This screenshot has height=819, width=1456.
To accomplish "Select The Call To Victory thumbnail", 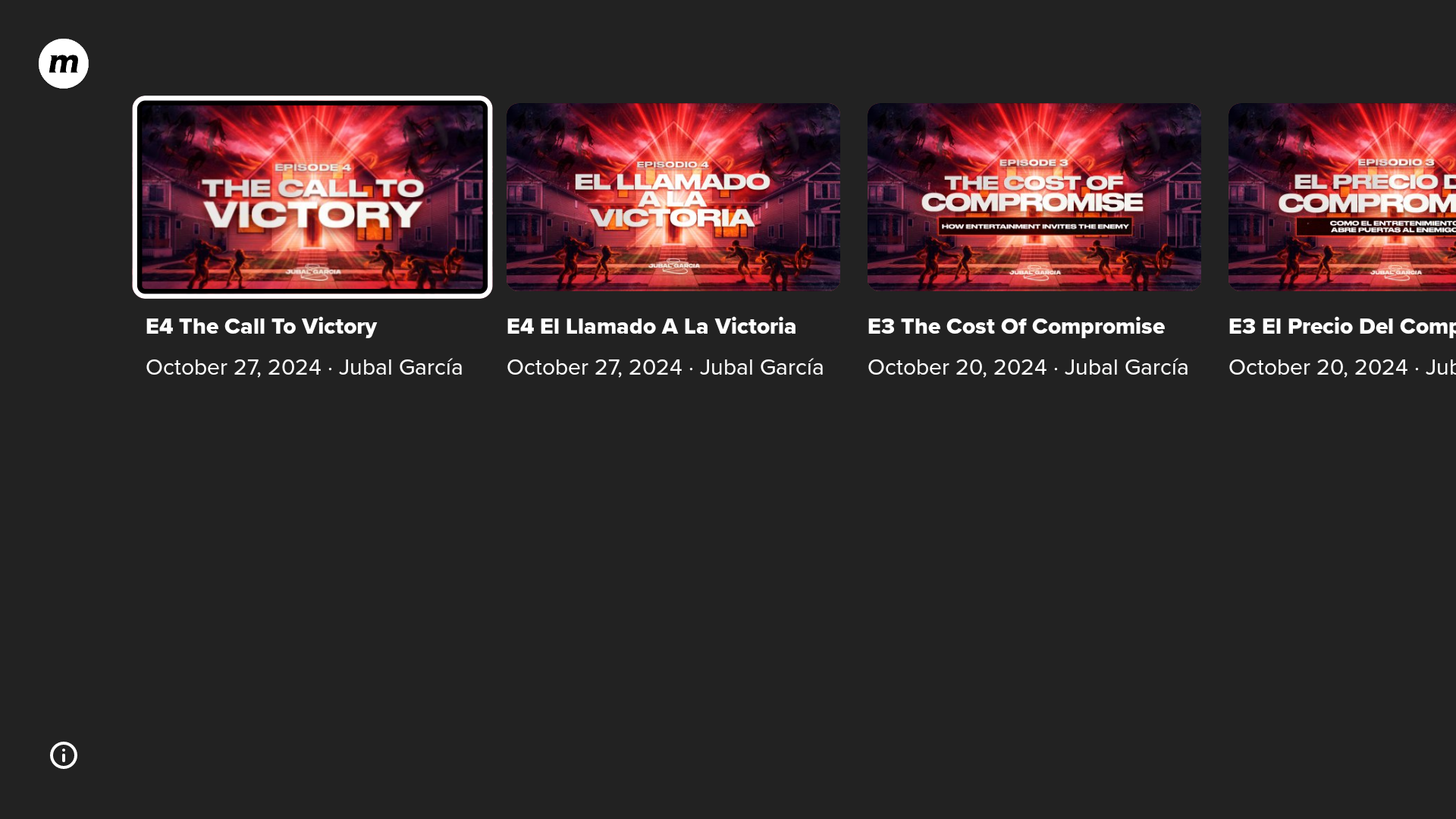I will (x=312, y=197).
